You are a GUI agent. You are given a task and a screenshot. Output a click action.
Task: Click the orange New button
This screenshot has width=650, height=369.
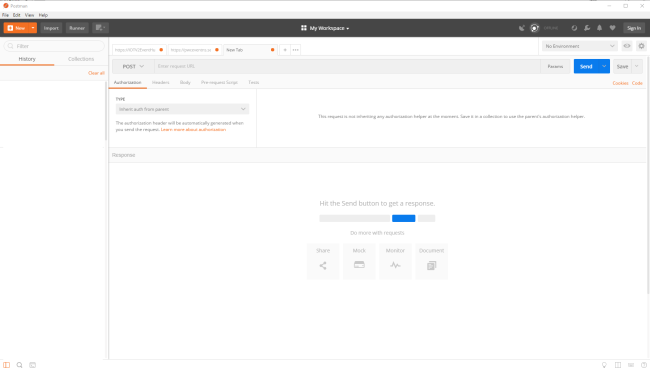tap(16, 28)
